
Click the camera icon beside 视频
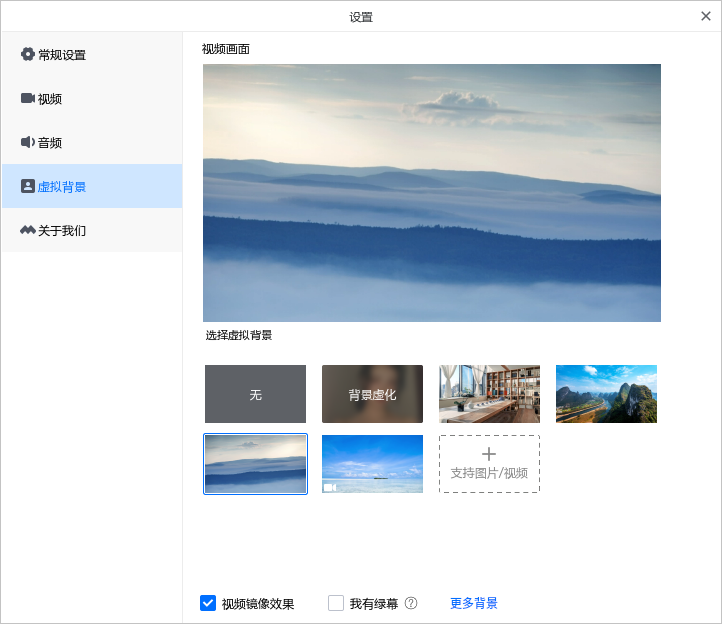tap(28, 98)
